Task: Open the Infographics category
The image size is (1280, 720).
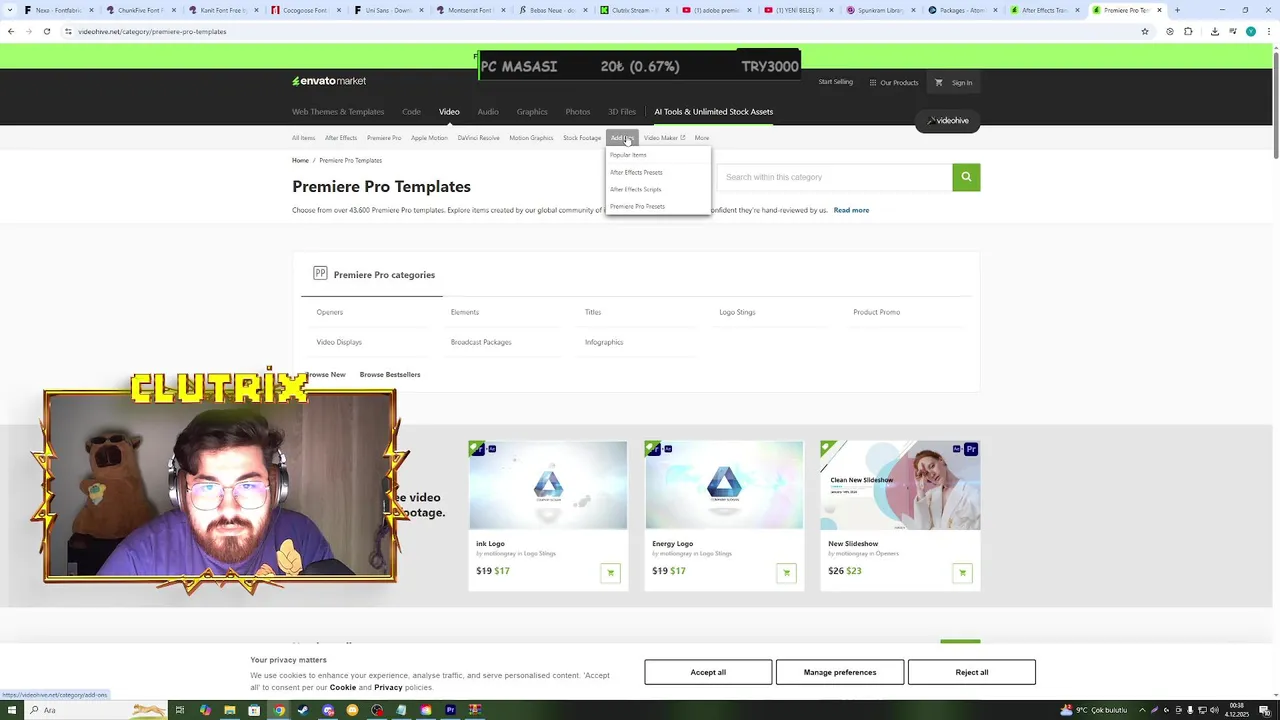Action: point(604,342)
